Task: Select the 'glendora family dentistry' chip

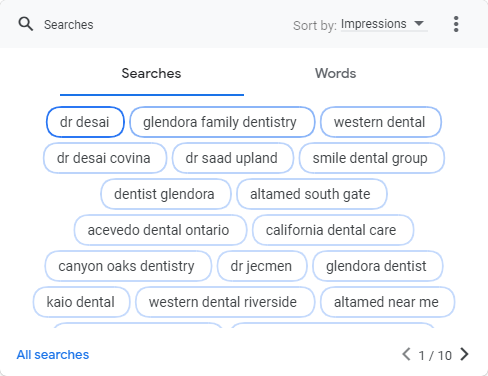Action: 222,122
